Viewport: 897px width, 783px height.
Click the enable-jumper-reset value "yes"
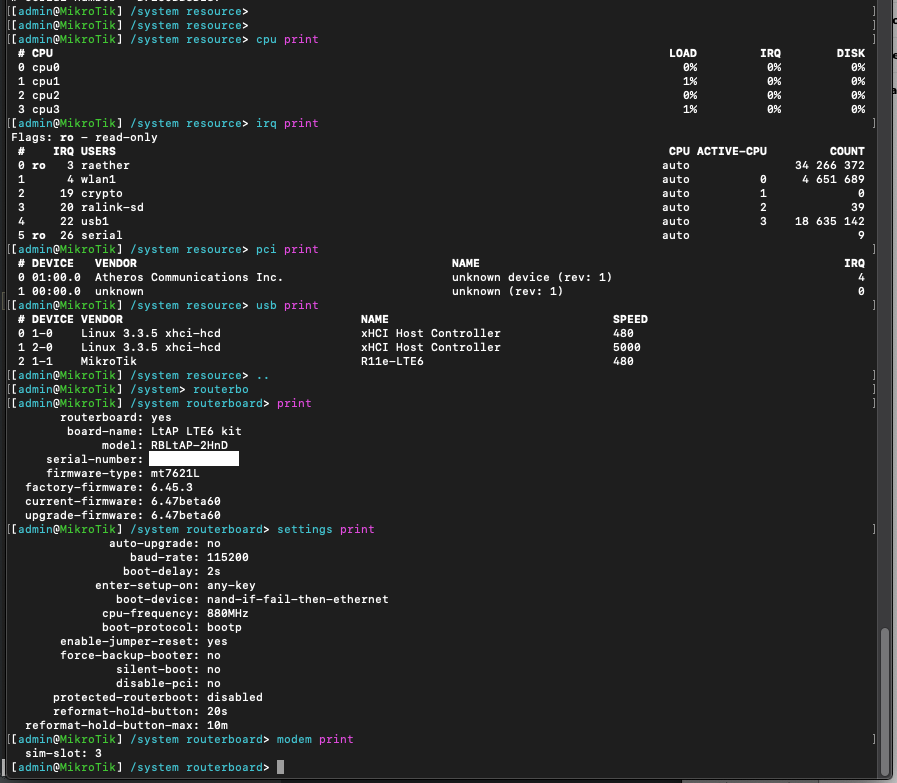[217, 642]
